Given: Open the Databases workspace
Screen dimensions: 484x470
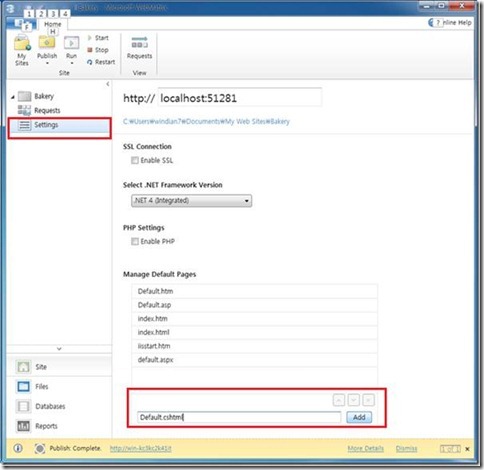Looking at the screenshot, I should point(59,406).
